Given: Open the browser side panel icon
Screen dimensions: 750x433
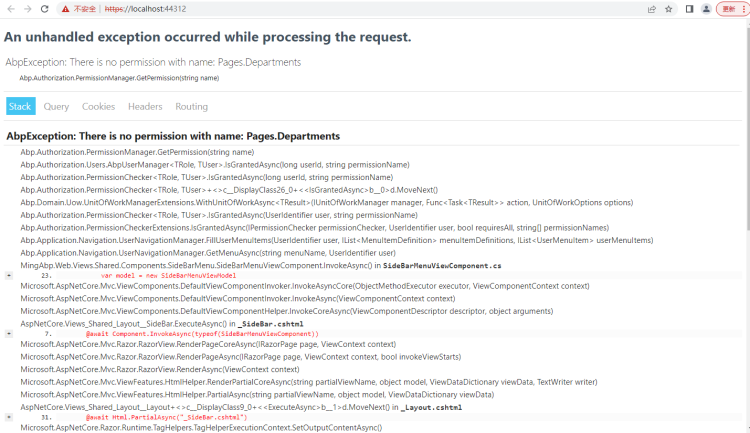Looking at the screenshot, I should pyautogui.click(x=689, y=8).
